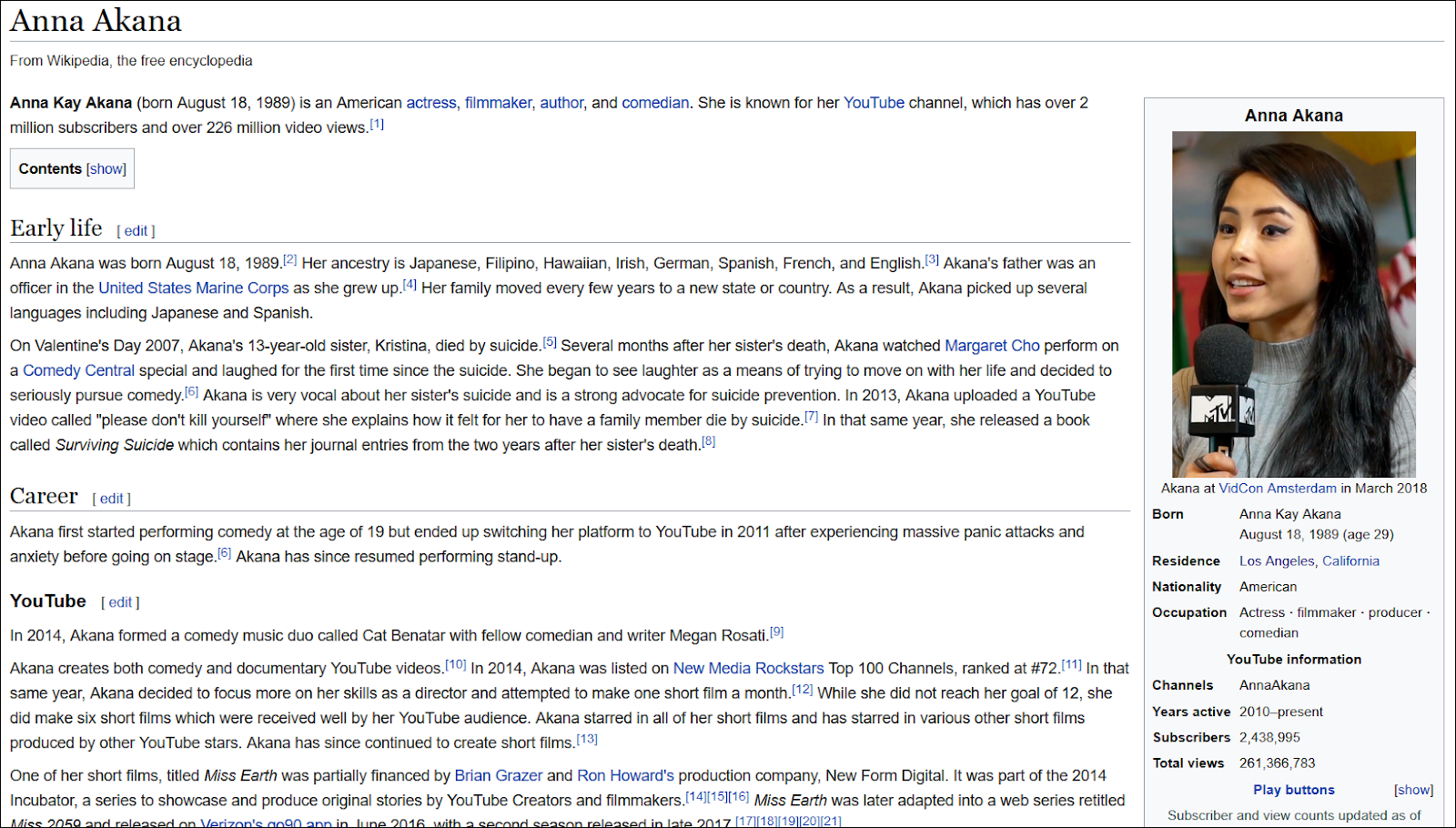Select the channel name AnnaAkana
This screenshot has height=828, width=1456.
pyautogui.click(x=1274, y=685)
